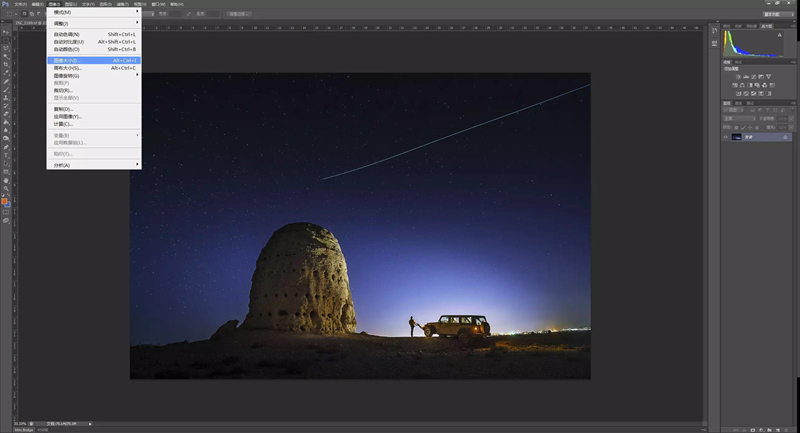
Task: Select the Lasso tool
Action: point(6,48)
